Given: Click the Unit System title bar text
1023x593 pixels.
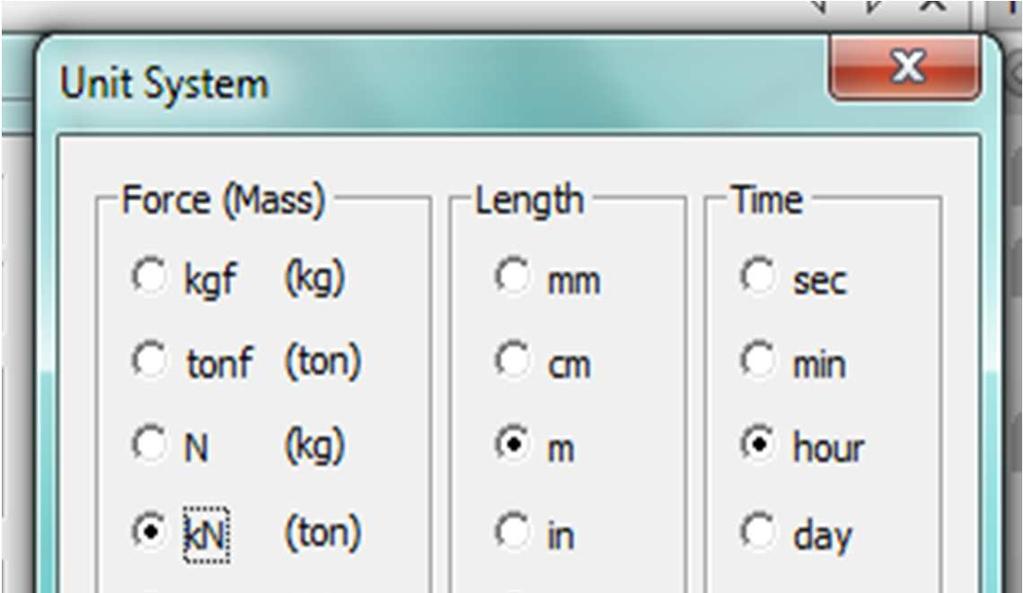Looking at the screenshot, I should (164, 85).
